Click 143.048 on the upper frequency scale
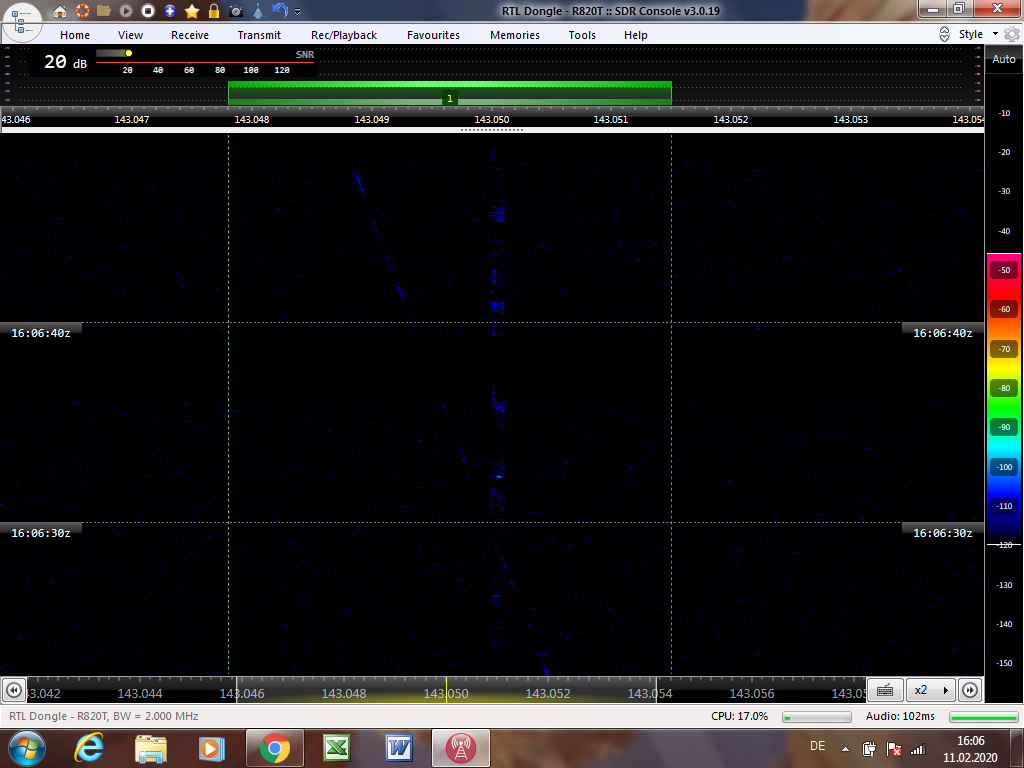The width and height of the screenshot is (1024, 768). coord(251,120)
